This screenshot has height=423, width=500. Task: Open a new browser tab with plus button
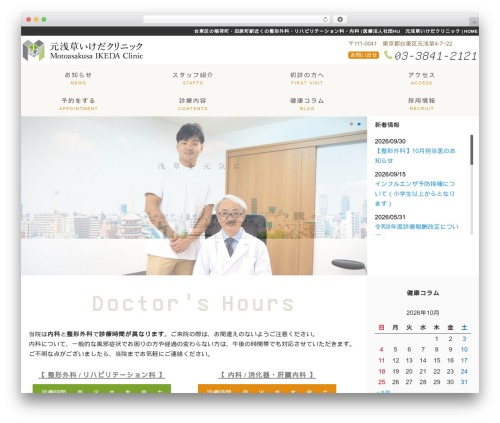(x=474, y=22)
